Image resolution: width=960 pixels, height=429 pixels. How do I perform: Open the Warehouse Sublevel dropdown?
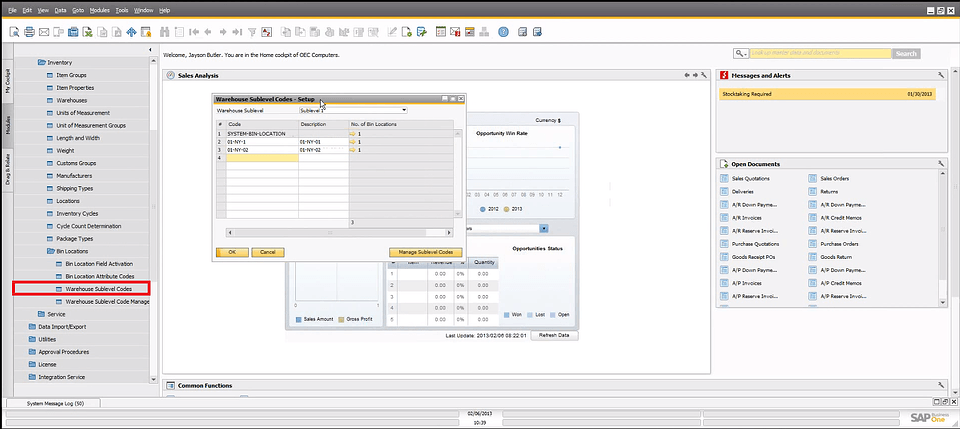click(x=404, y=110)
